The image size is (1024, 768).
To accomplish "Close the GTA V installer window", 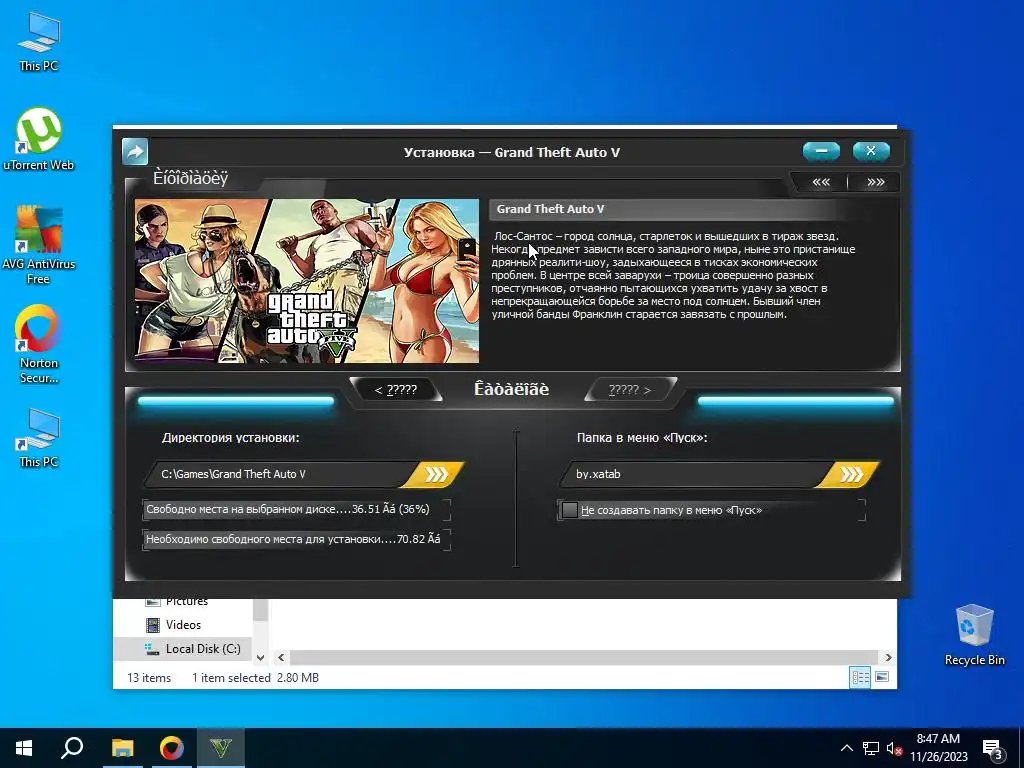I will (871, 151).
